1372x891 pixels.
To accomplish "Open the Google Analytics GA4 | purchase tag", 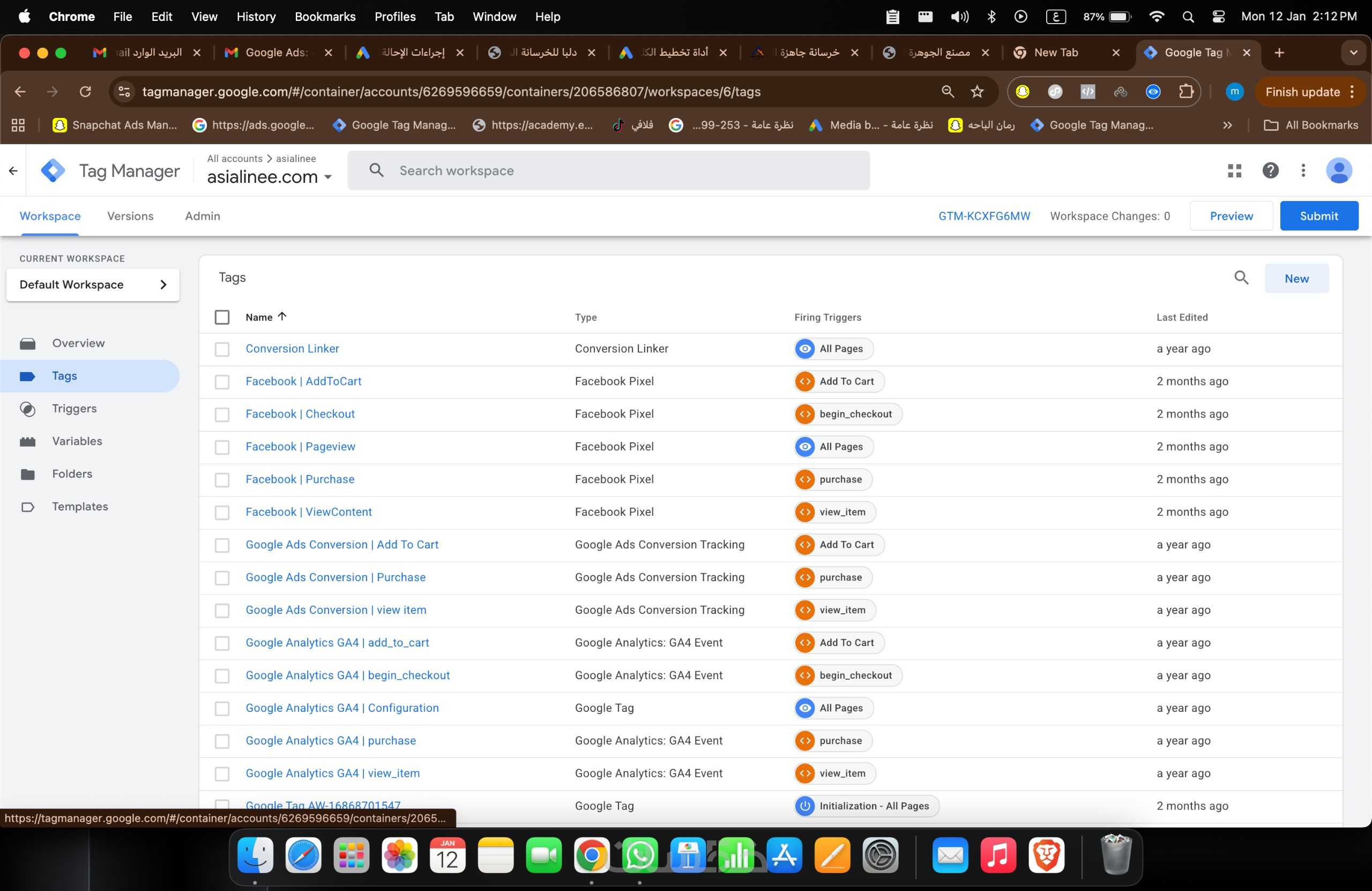I will coord(330,740).
